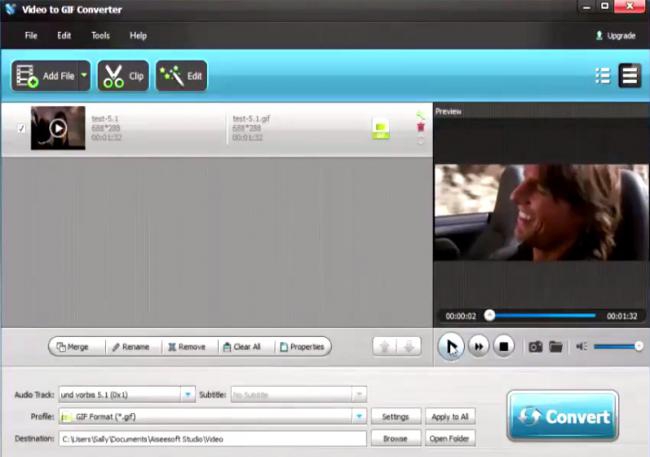This screenshot has width=650, height=457.
Task: Click the fast forward button
Action: pyautogui.click(x=478, y=346)
